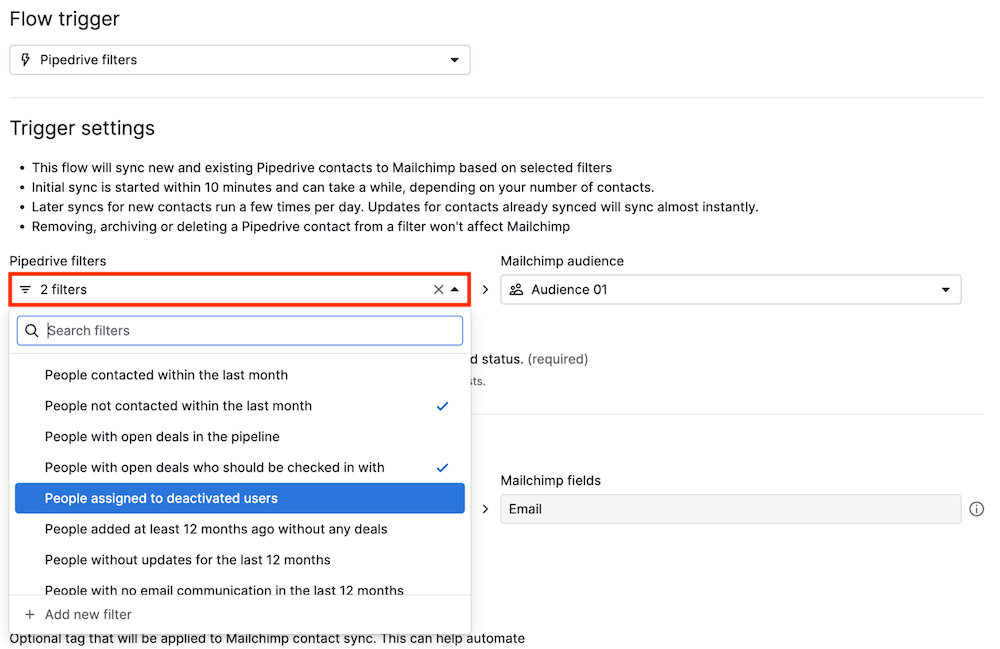This screenshot has height=649, width=1000.
Task: Select People without updates for last 12 months
Action: coord(187,560)
